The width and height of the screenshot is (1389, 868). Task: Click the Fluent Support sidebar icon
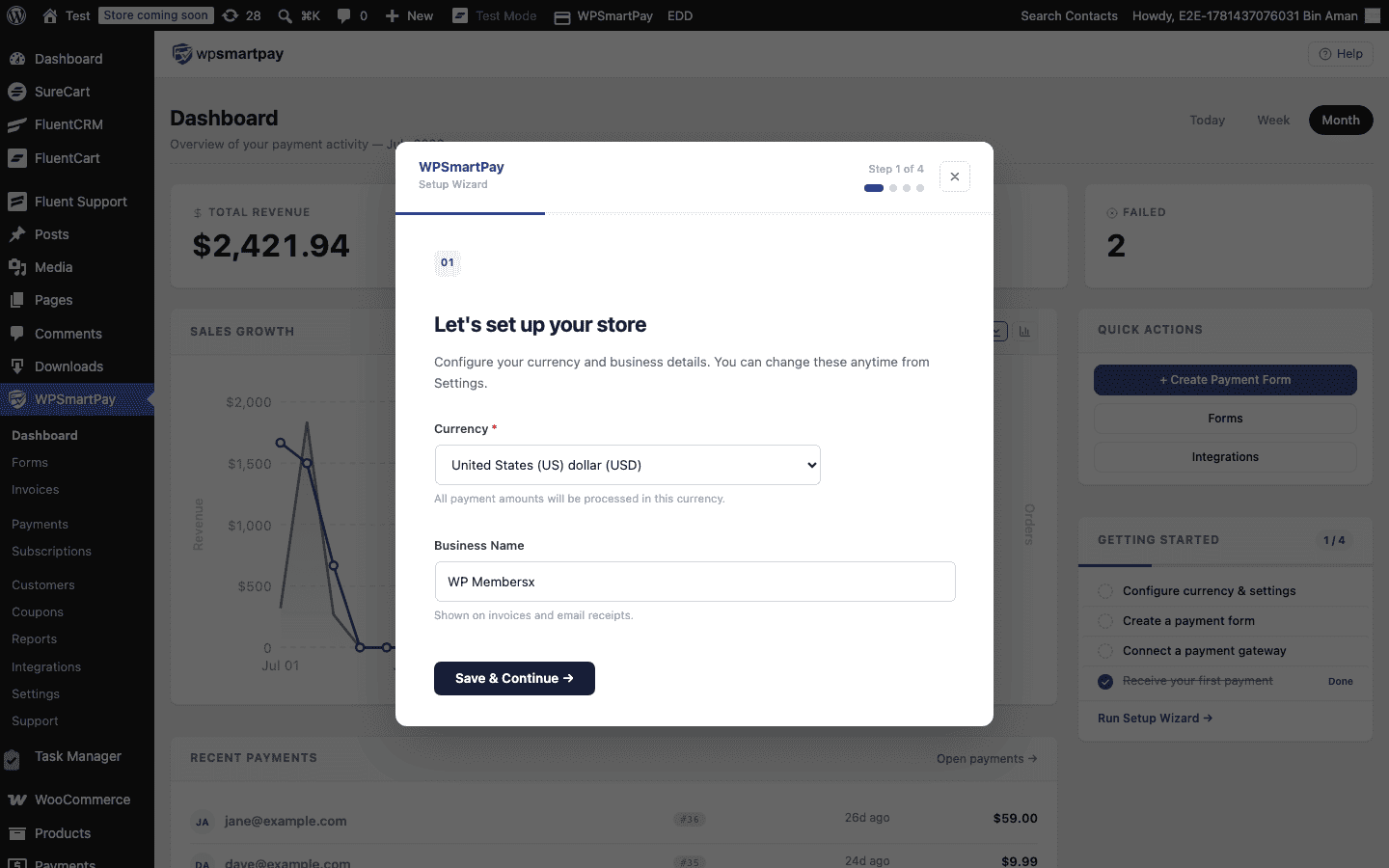[x=16, y=202]
